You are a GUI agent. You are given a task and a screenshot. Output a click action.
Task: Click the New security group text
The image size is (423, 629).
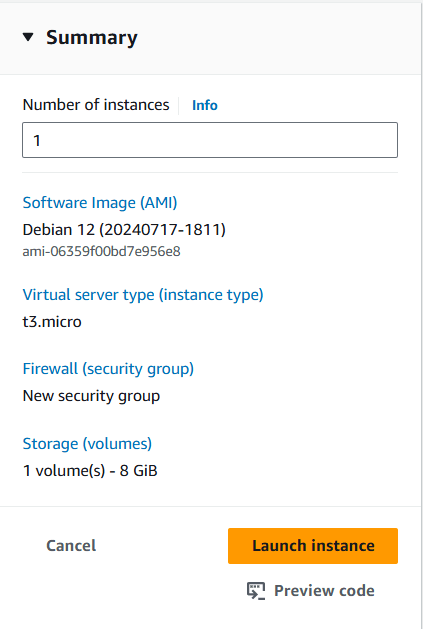(x=92, y=396)
